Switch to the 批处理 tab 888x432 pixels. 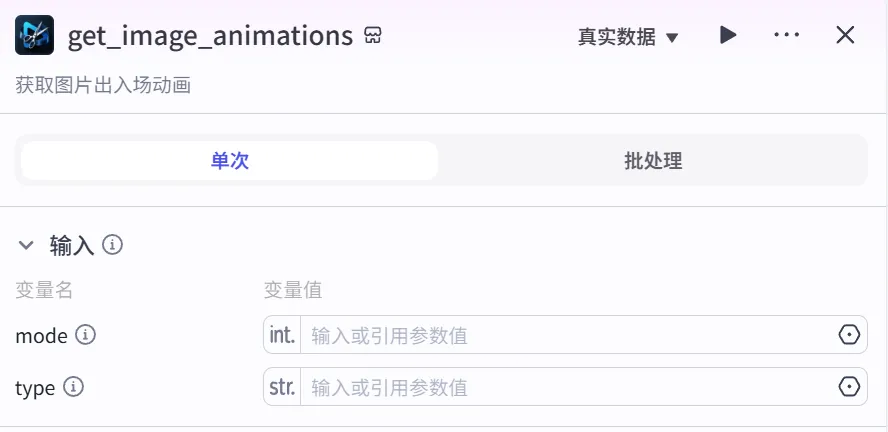(653, 161)
